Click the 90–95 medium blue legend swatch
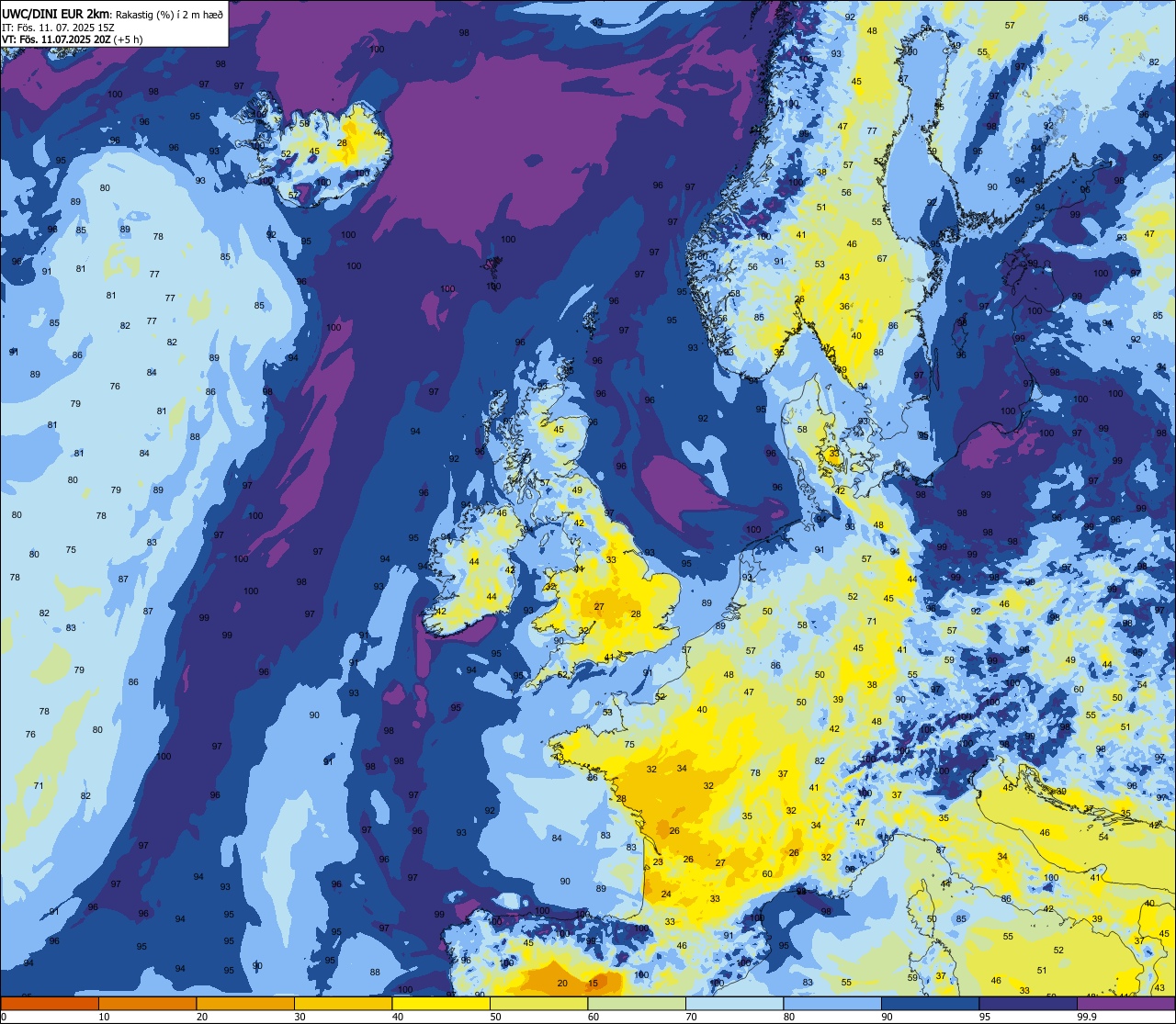This screenshot has height=1024, width=1176. (x=930, y=1004)
